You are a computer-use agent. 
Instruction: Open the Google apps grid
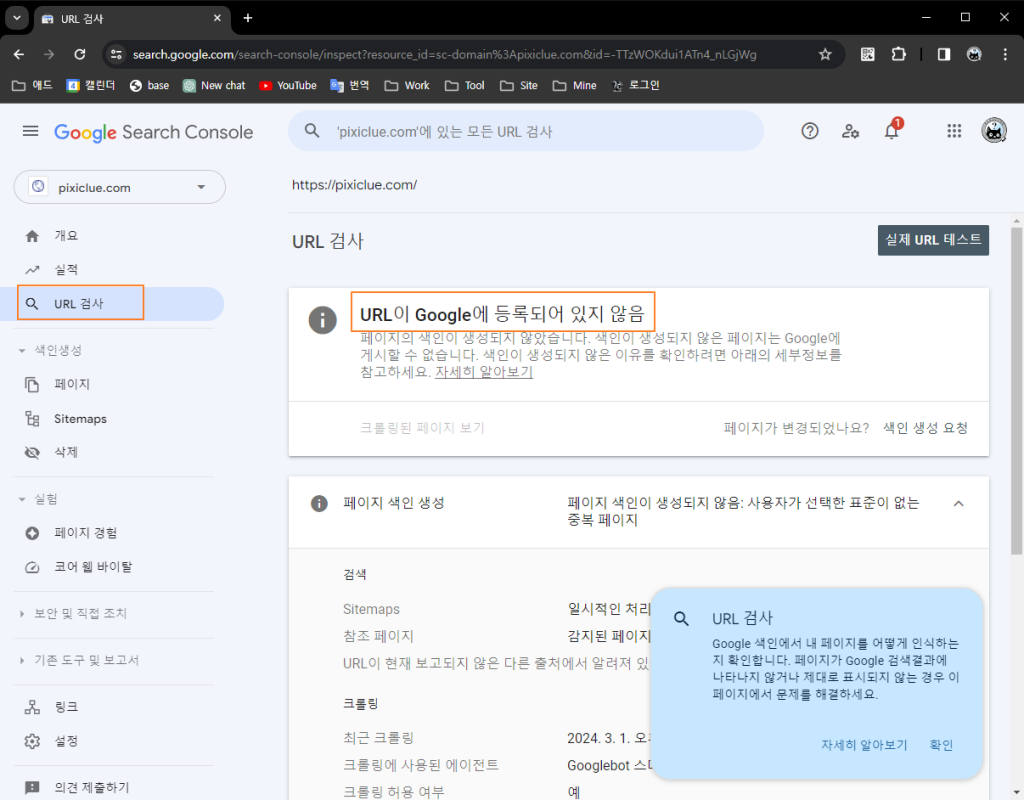coord(954,131)
